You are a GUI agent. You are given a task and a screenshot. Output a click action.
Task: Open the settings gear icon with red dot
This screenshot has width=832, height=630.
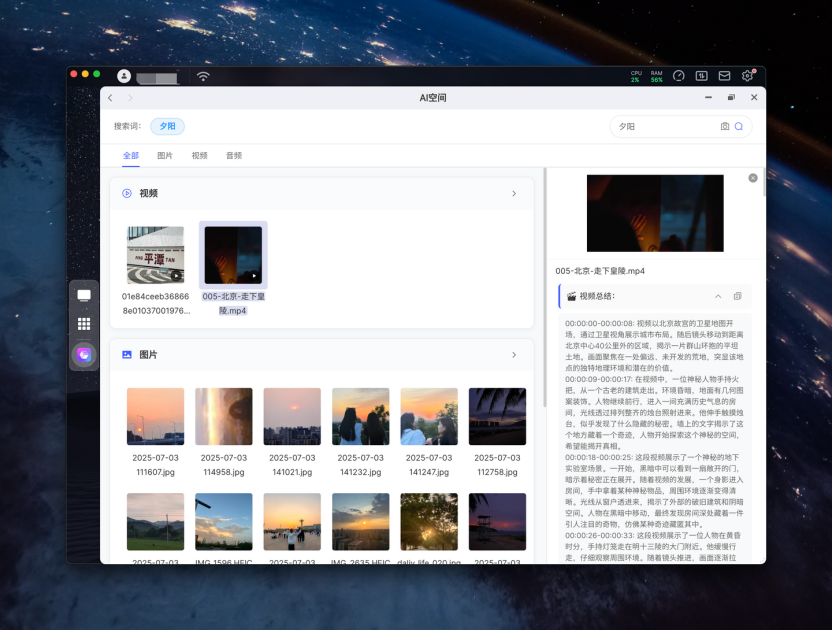748,75
